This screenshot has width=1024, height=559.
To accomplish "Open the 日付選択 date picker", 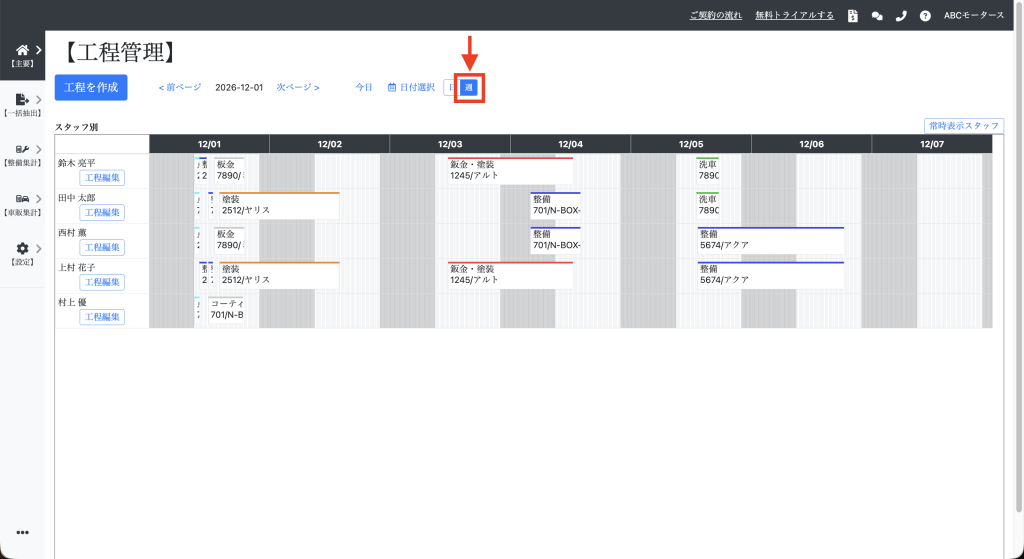I will click(x=411, y=88).
